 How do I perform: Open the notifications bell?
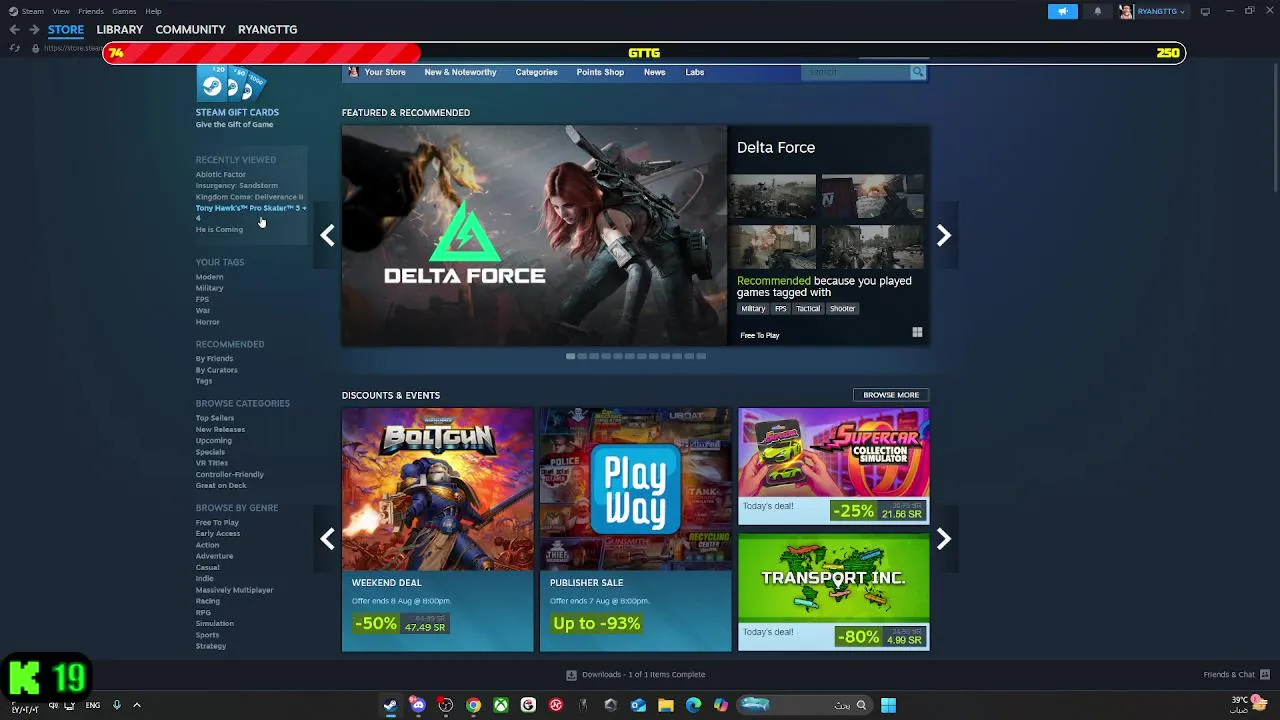(1097, 11)
